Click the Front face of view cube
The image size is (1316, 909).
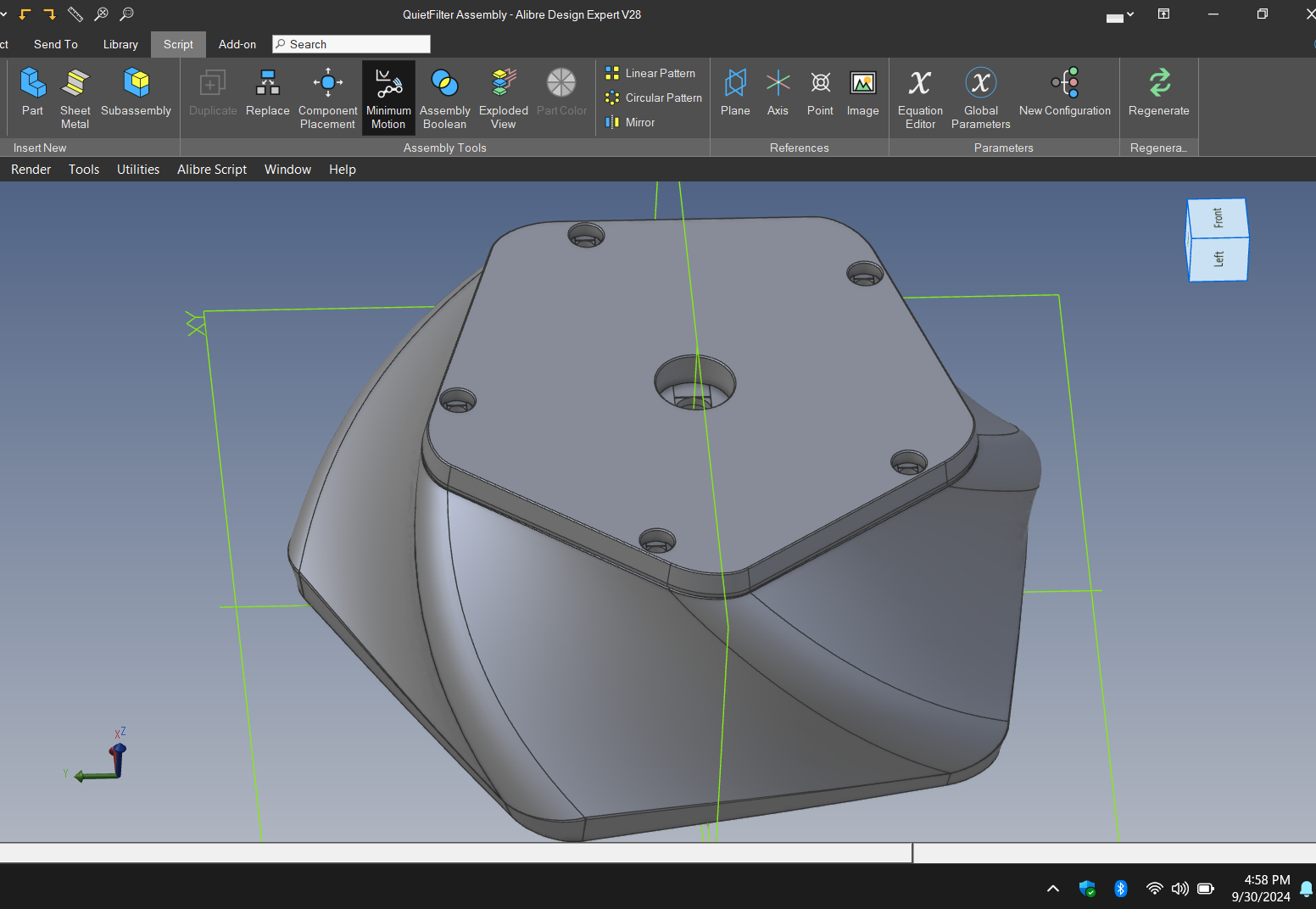(1218, 219)
